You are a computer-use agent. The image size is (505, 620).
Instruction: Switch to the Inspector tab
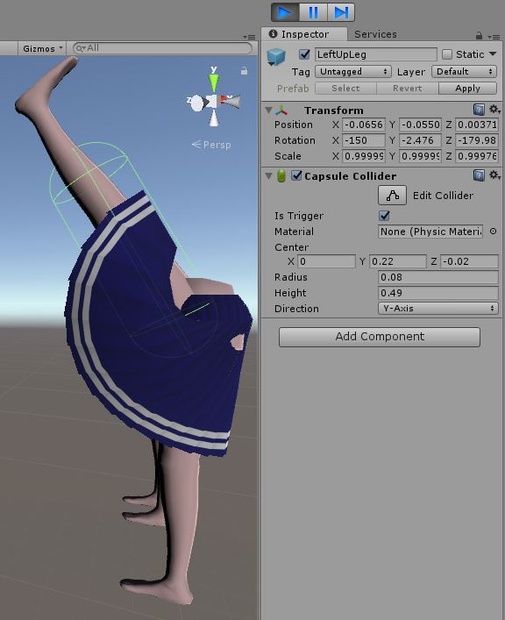[304, 34]
